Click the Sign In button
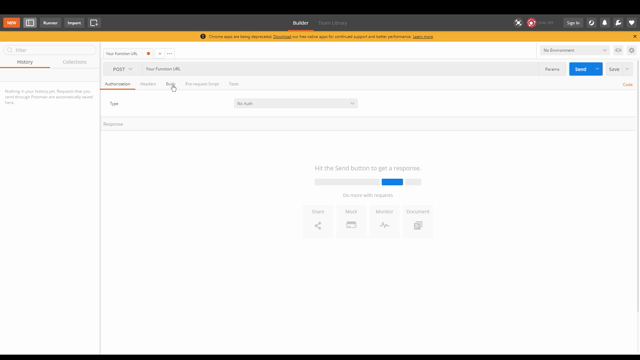 tap(573, 23)
